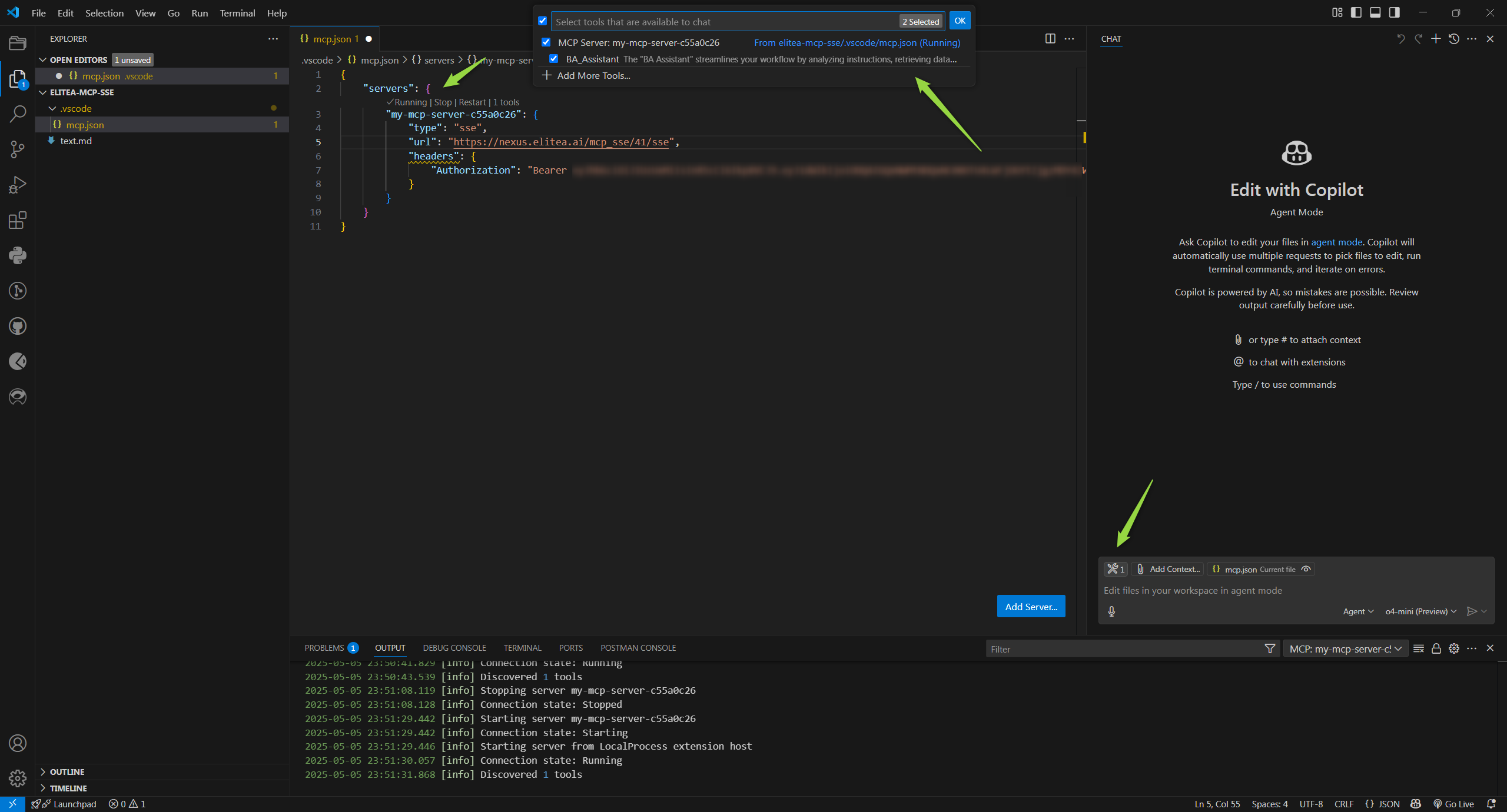Collapse the Open Editors section
The width and height of the screenshot is (1507, 812).
(x=78, y=60)
